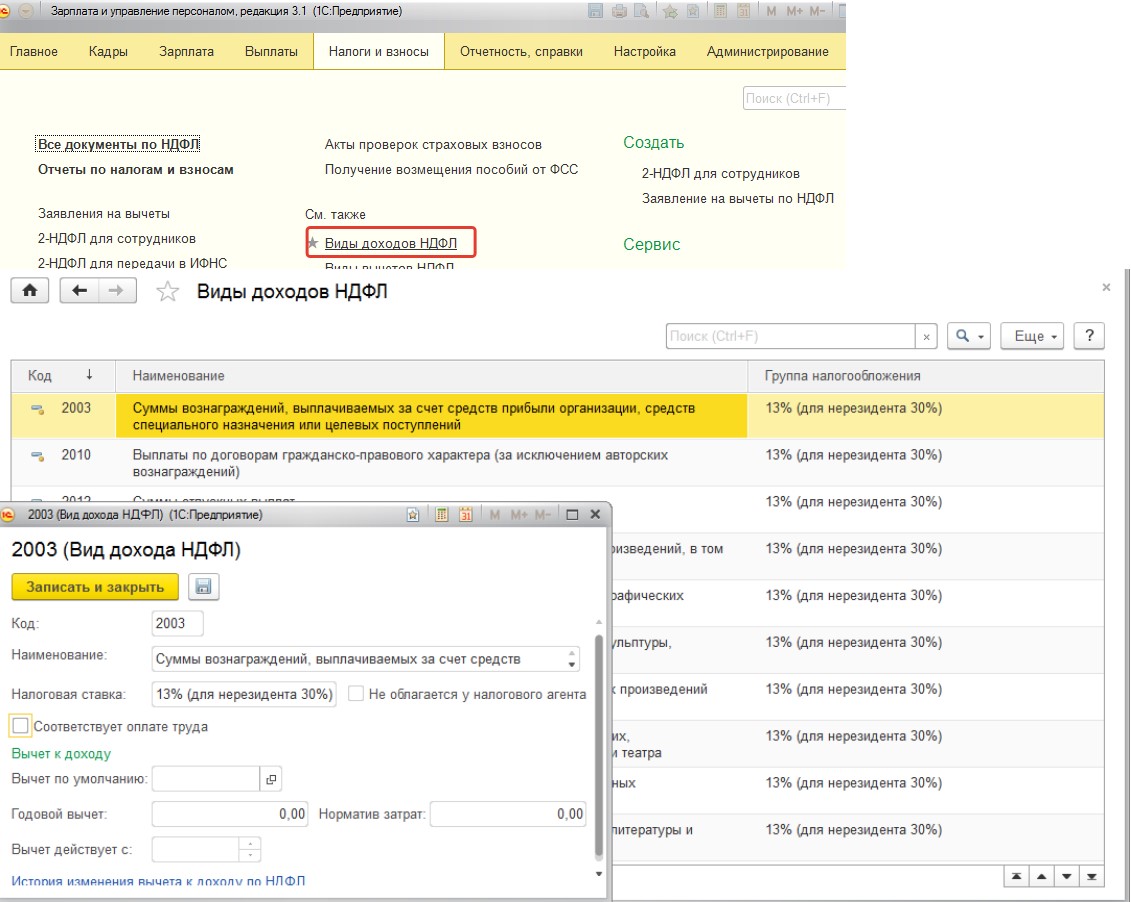Click M- in main title bar
1131x902 pixels.
click(x=817, y=11)
